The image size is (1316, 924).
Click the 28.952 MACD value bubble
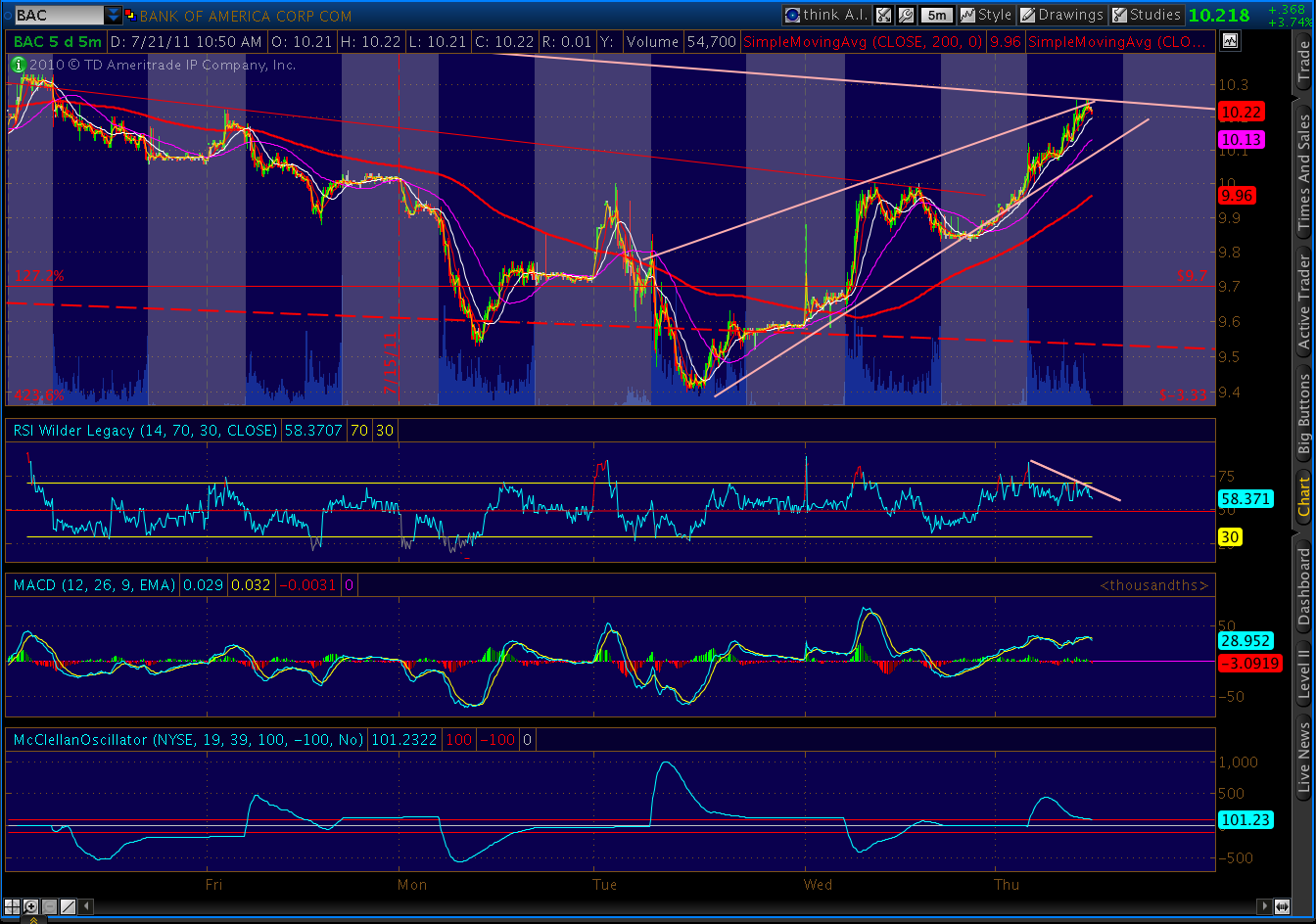pyautogui.click(x=1244, y=641)
